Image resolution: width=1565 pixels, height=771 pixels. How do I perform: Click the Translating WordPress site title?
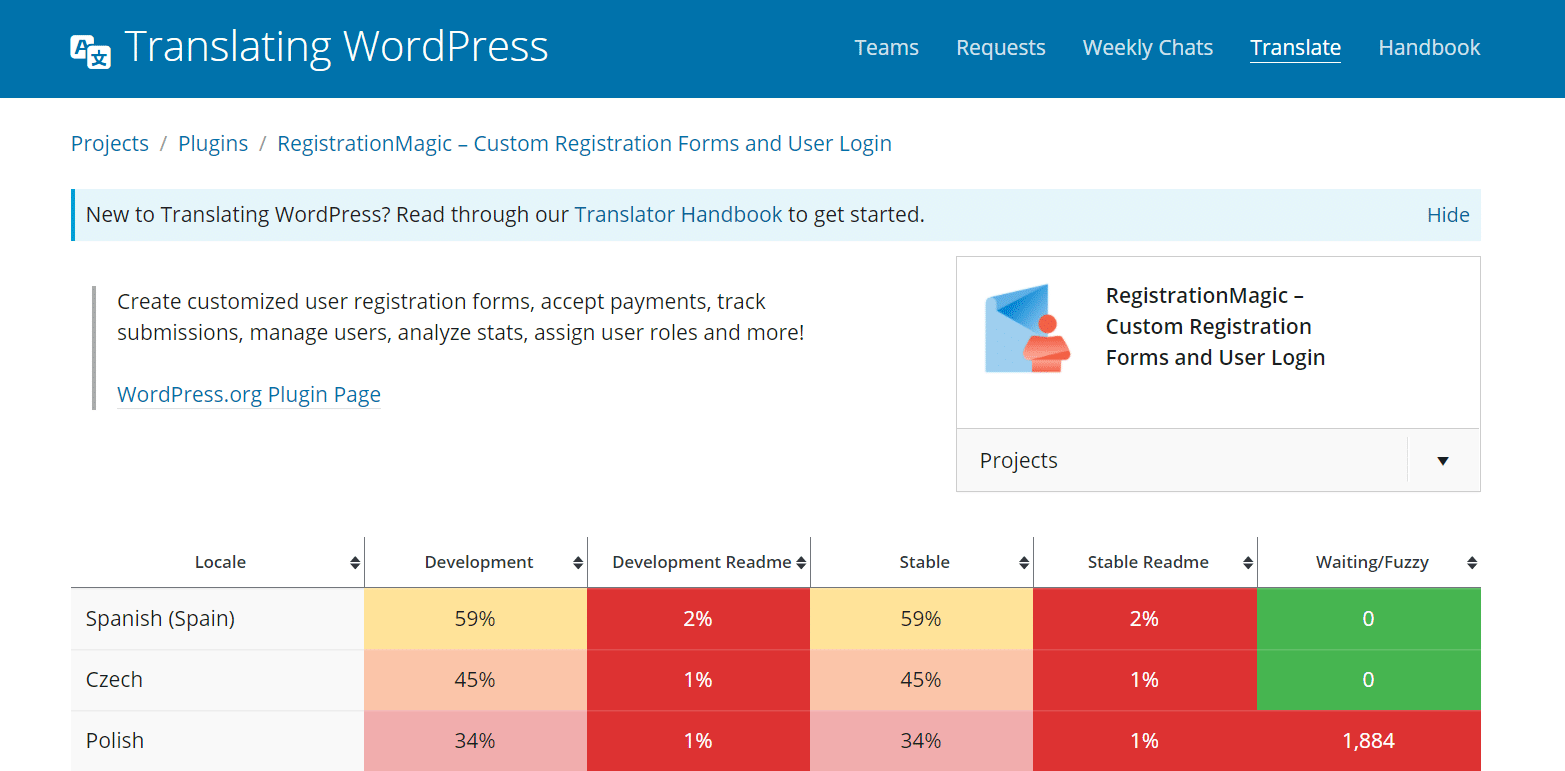[336, 47]
